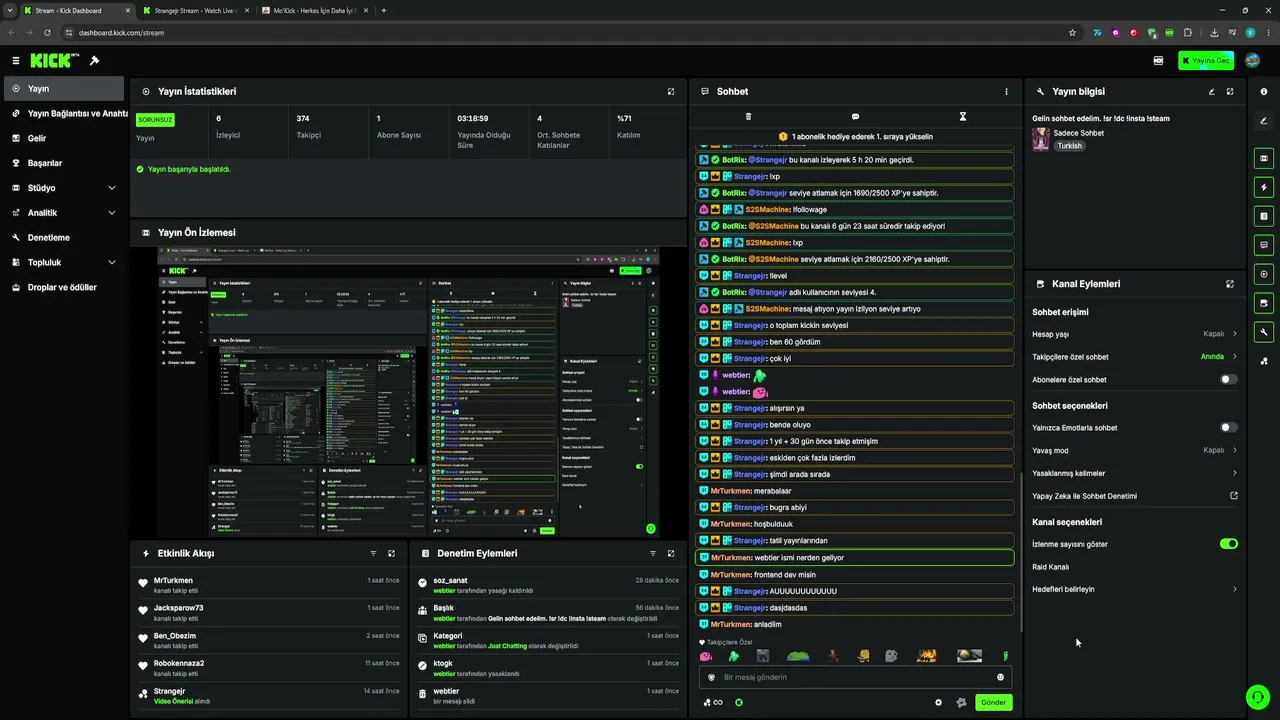Click the SORUNSUZ status badge

(x=155, y=120)
